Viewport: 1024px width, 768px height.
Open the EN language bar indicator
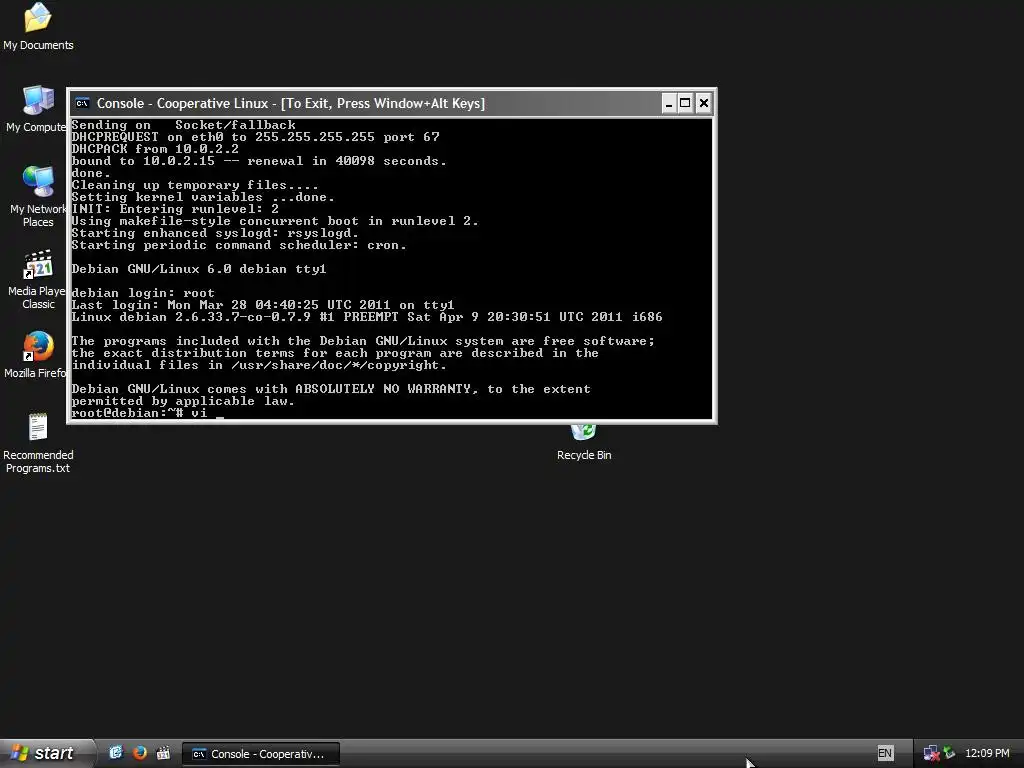[885, 754]
